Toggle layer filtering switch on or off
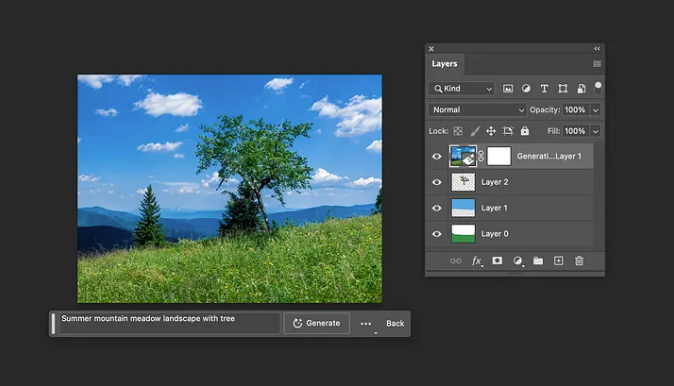This screenshot has width=674, height=386. pyautogui.click(x=598, y=88)
